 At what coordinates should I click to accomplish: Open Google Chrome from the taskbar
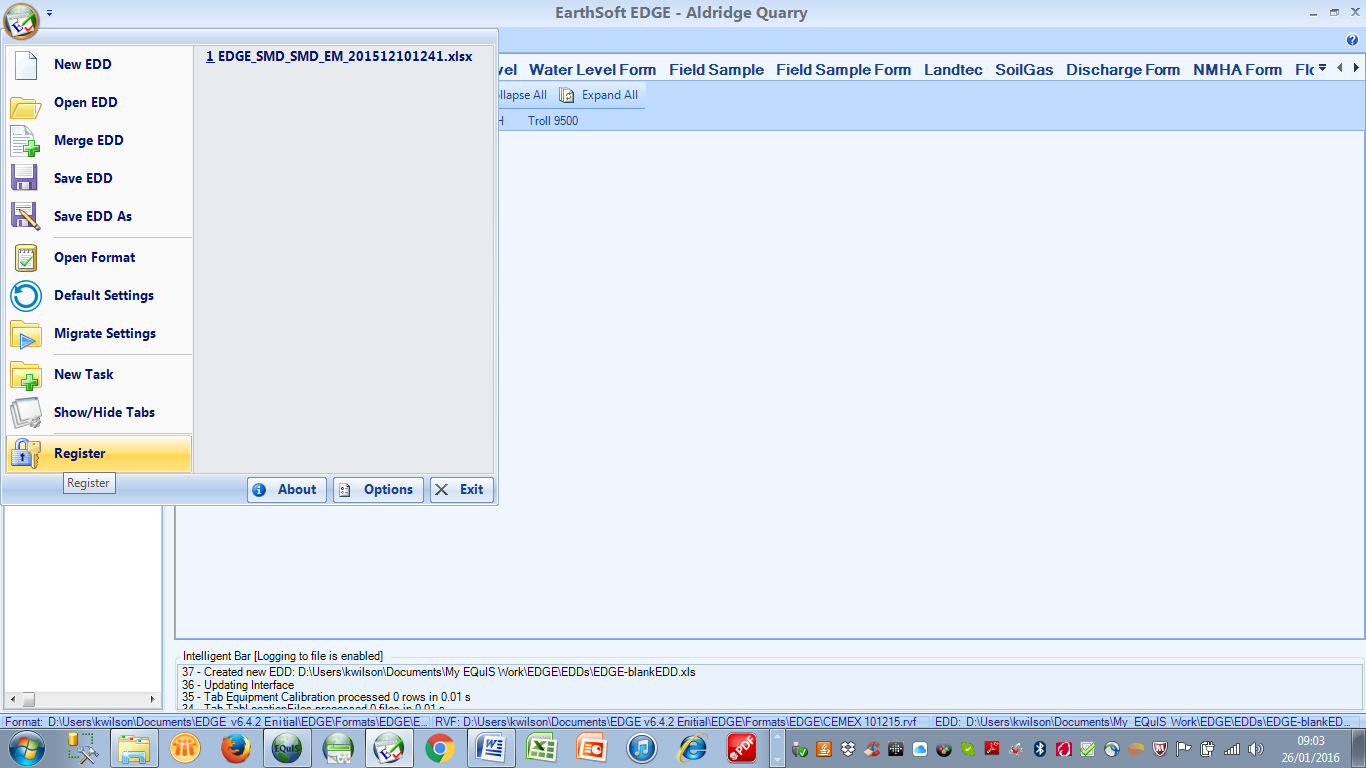click(440, 748)
